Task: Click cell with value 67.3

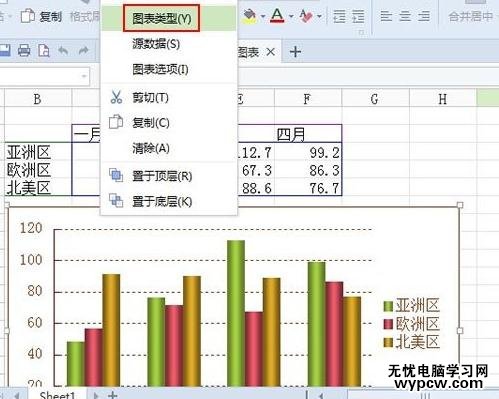Action: (x=256, y=170)
